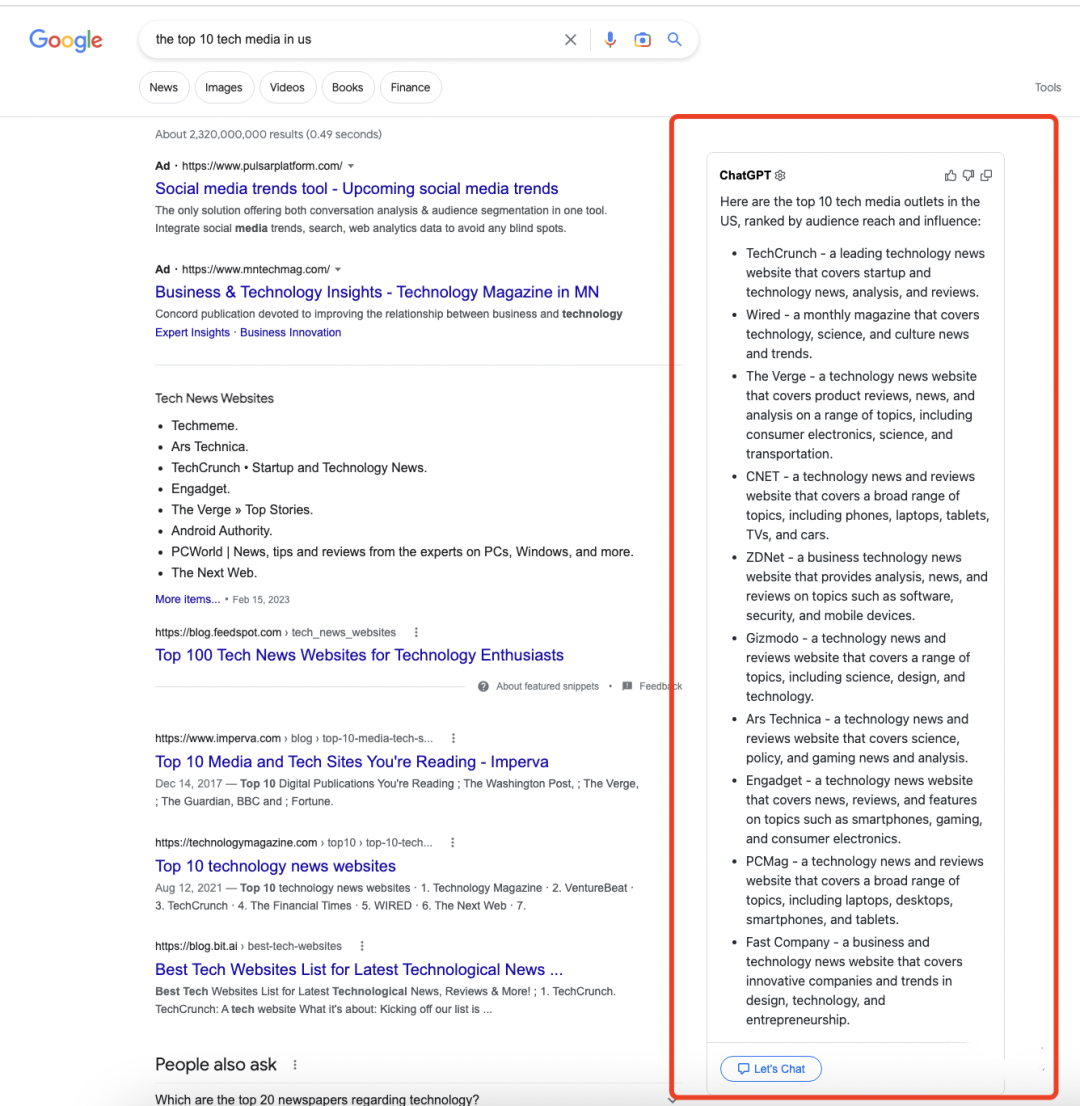1080x1106 pixels.
Task: Click the Let's Chat button
Action: tap(771, 1069)
